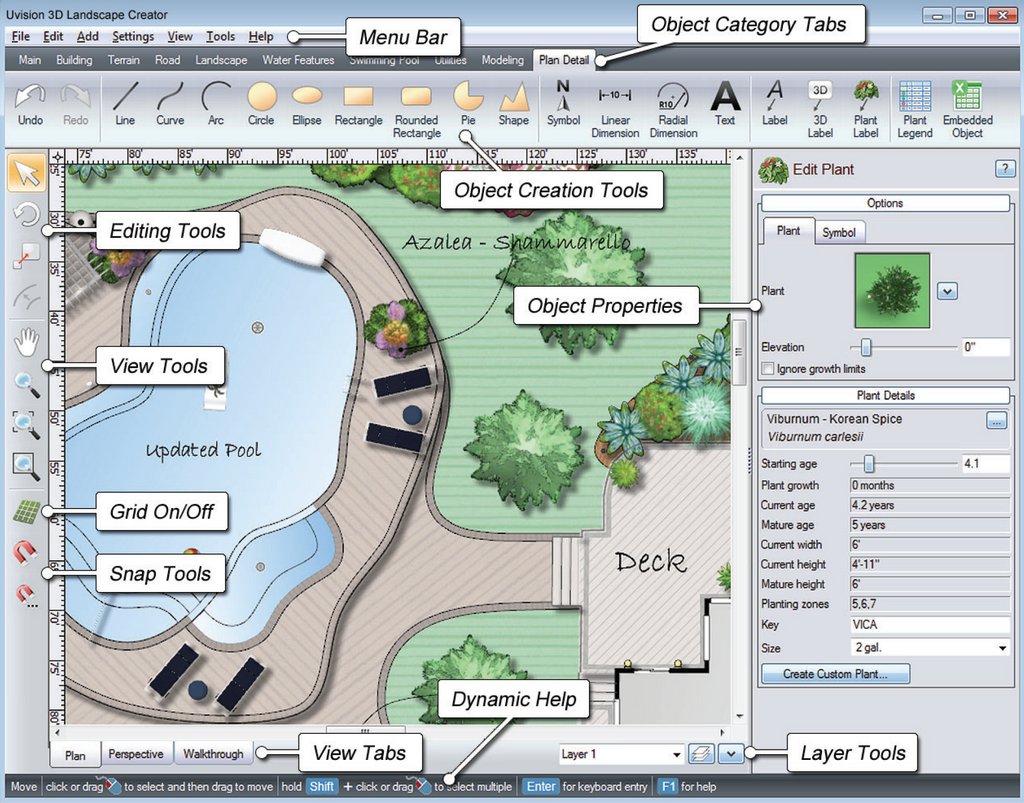
Task: Select the hand pan tool
Action: (27, 341)
